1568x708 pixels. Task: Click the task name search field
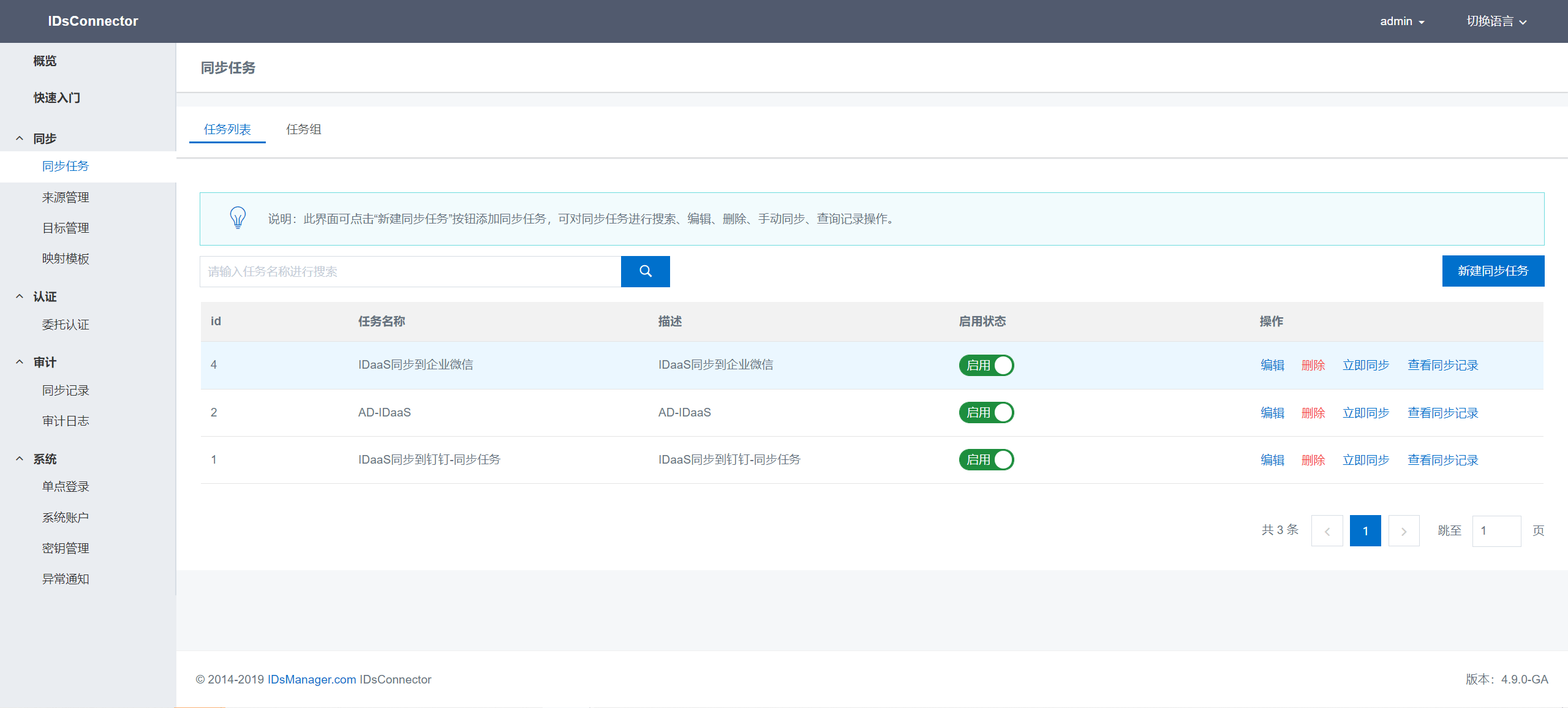coord(410,271)
